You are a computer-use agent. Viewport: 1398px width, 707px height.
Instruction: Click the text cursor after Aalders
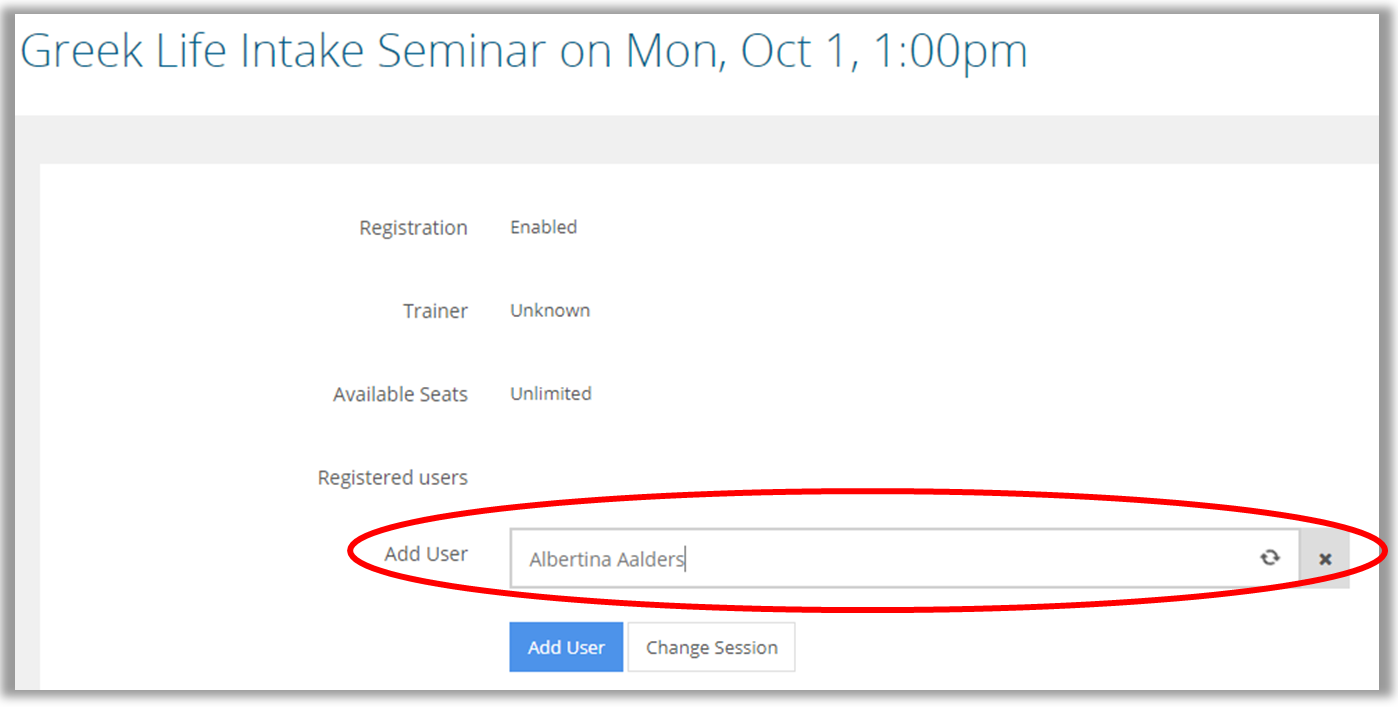click(686, 559)
